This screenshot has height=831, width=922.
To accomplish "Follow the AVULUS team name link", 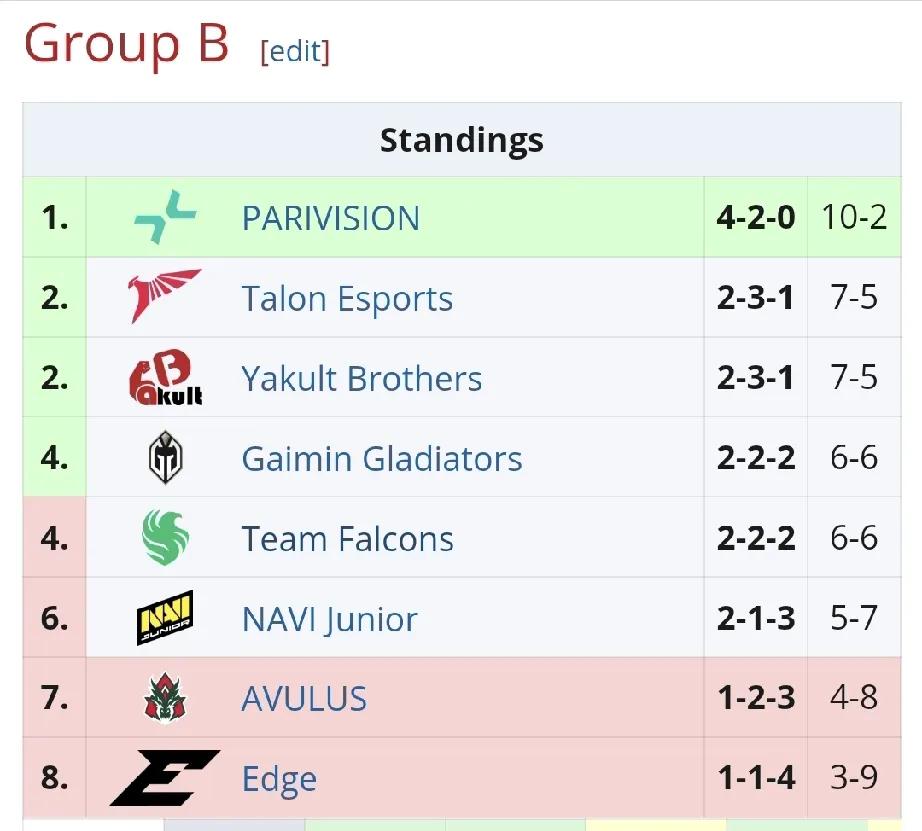I will [305, 699].
